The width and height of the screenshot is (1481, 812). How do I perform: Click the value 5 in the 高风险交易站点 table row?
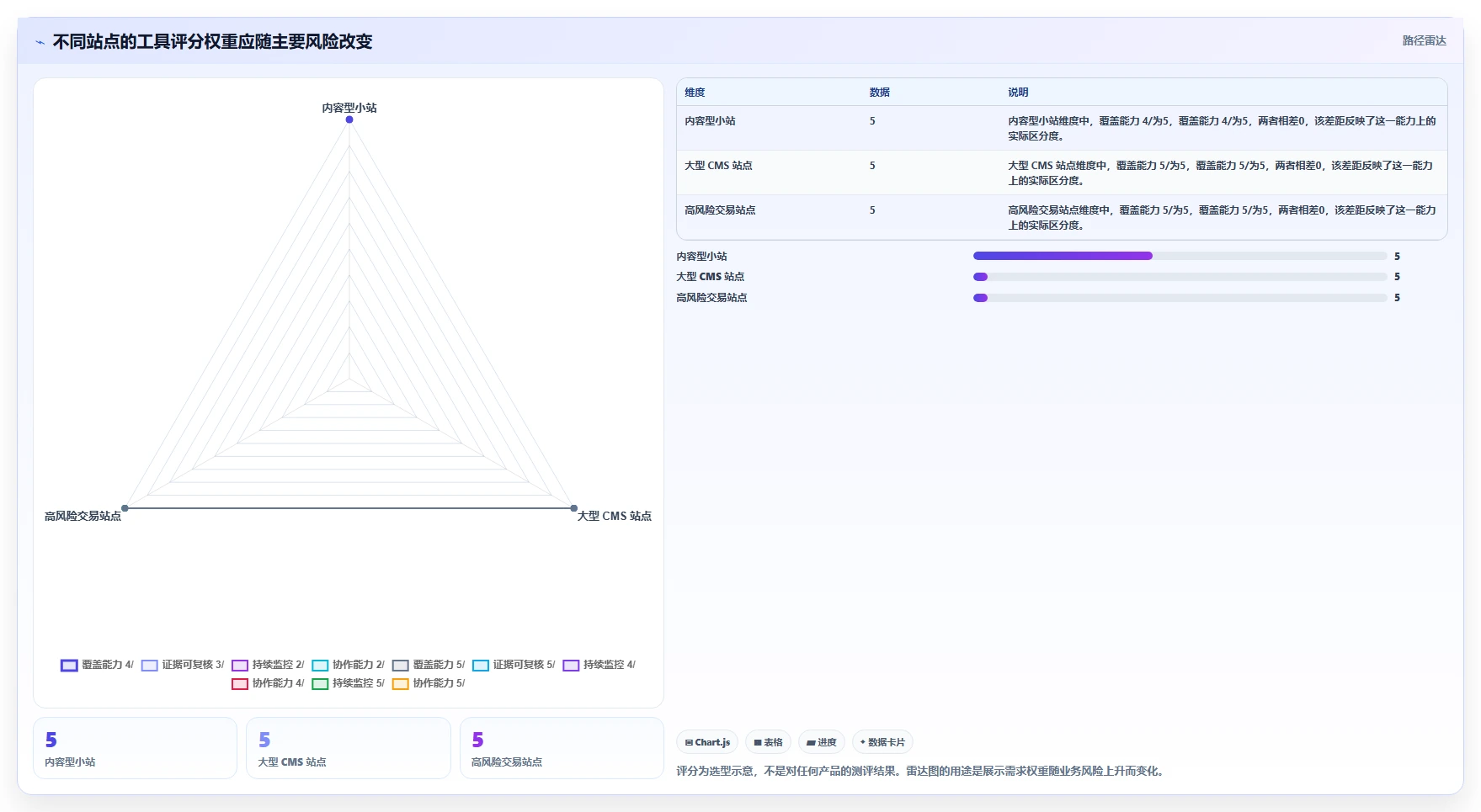click(x=872, y=210)
